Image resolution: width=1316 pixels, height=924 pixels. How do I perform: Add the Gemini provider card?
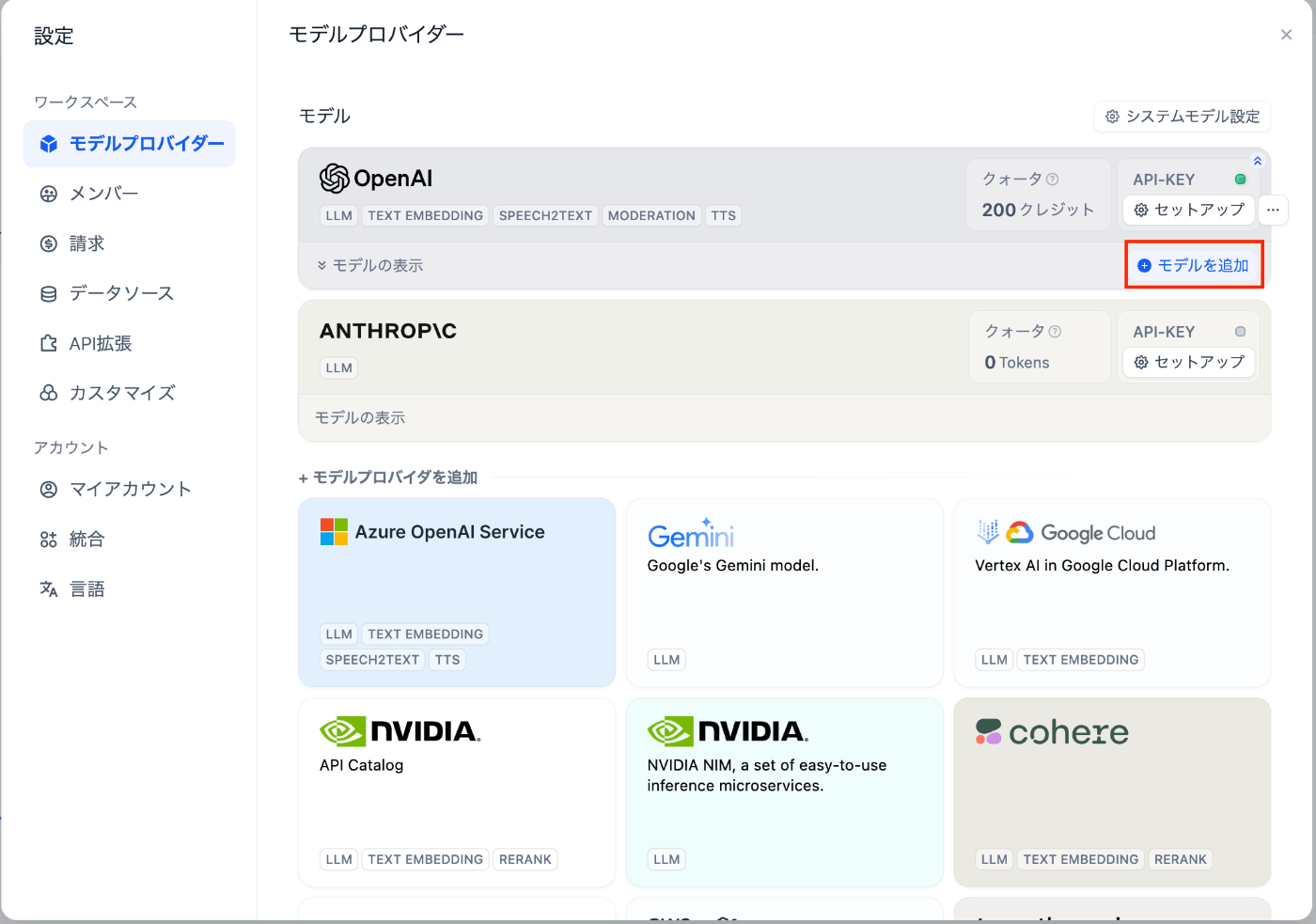click(785, 592)
